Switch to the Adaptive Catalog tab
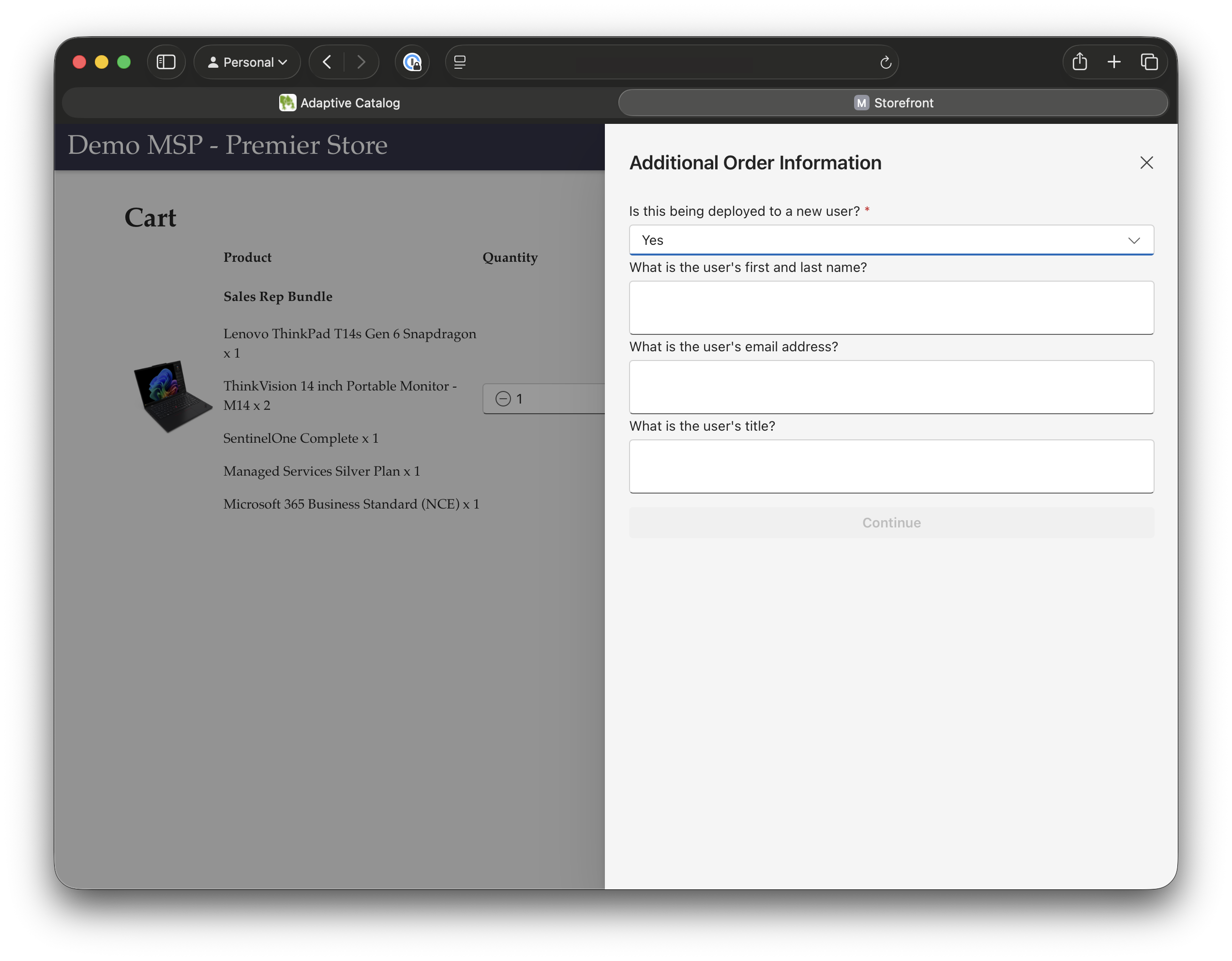1232x961 pixels. [340, 103]
